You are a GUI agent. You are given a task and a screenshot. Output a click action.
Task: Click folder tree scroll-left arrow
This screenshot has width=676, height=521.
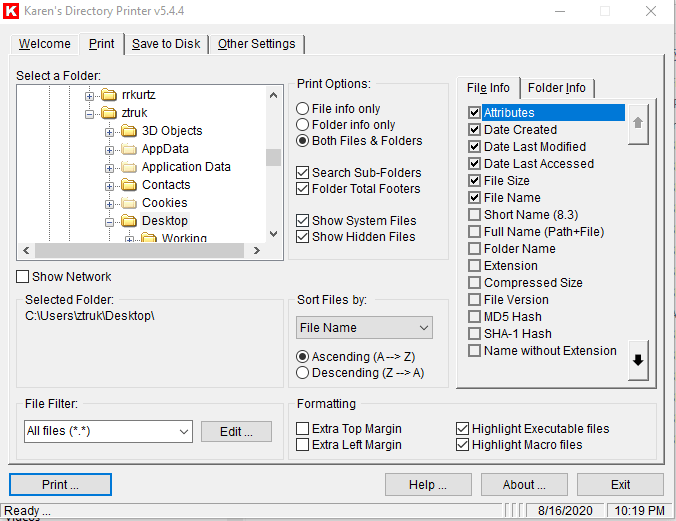click(x=26, y=250)
